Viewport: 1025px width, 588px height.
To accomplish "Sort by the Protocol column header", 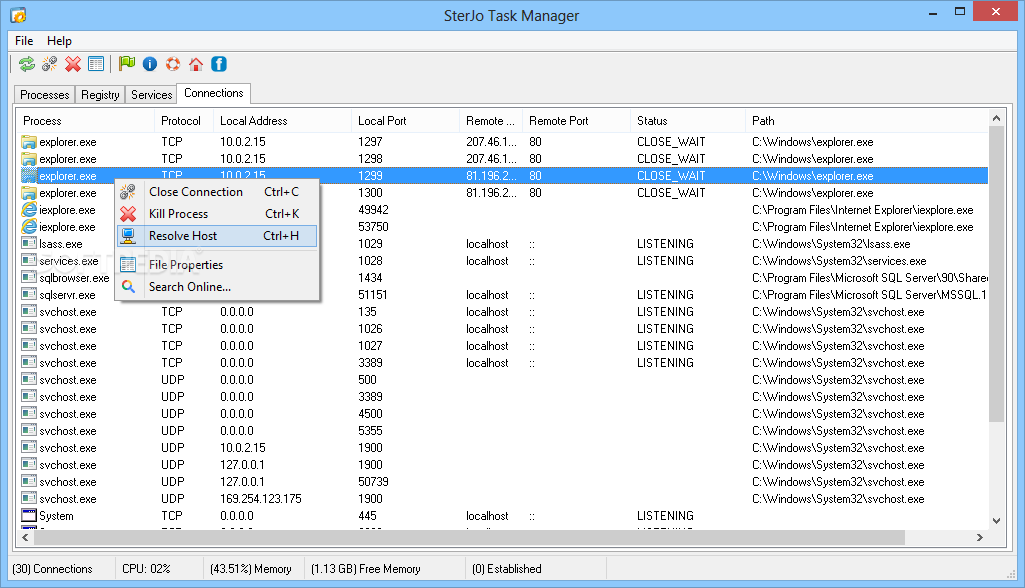I will [x=184, y=121].
